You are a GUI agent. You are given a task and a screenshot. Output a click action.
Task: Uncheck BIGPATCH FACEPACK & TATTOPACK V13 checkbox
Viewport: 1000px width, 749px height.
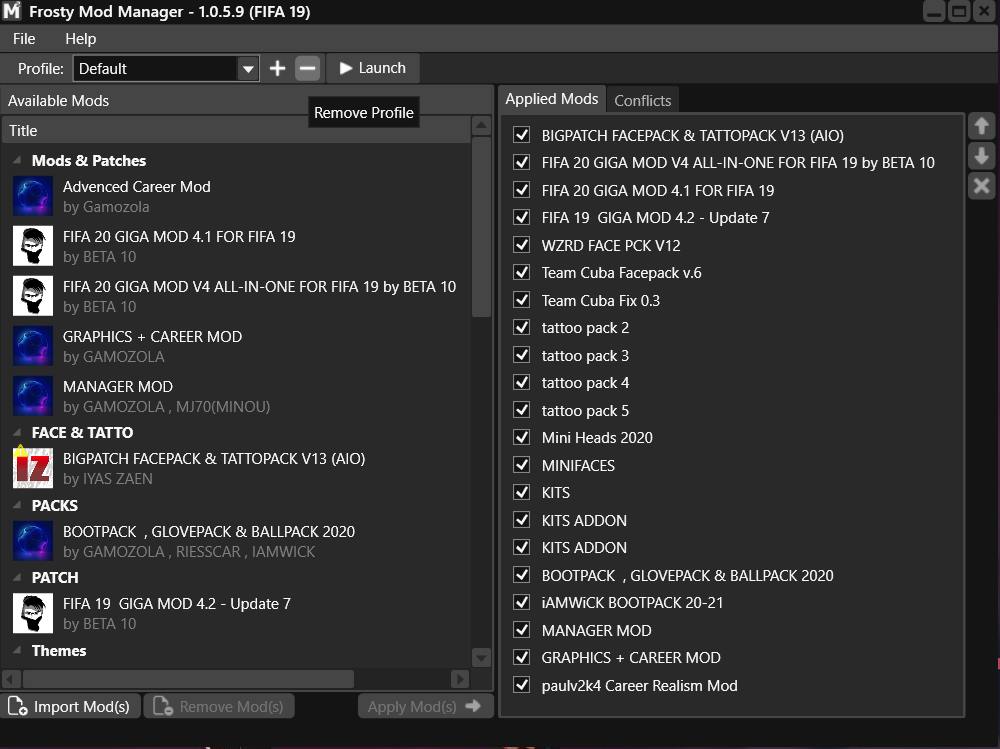pos(522,135)
